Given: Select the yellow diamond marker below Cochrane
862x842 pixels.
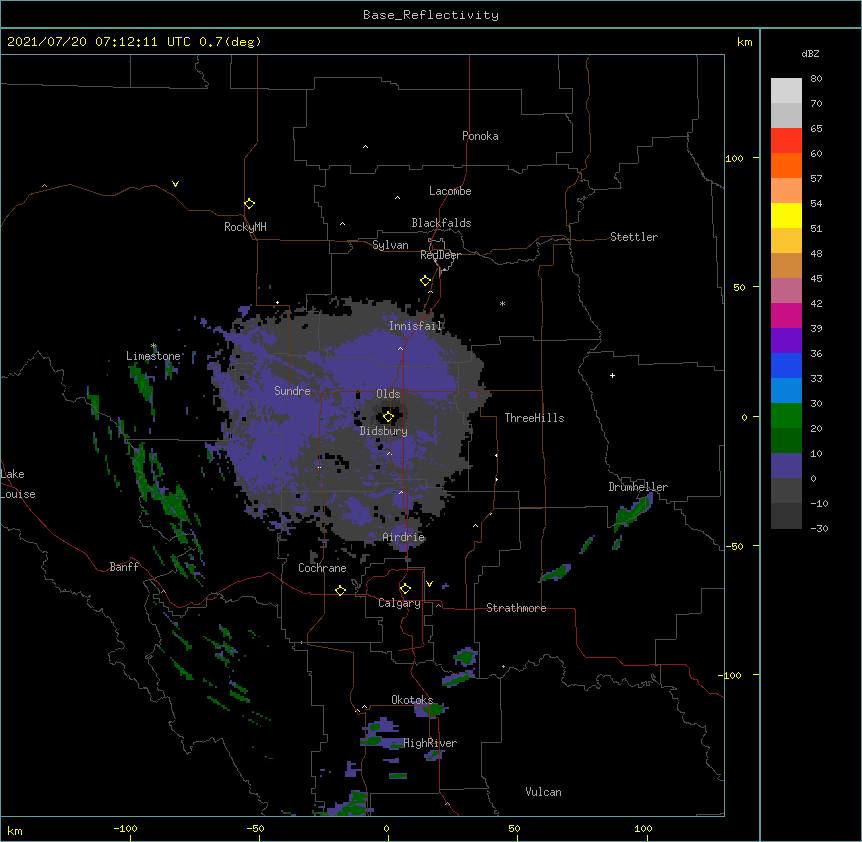Looking at the screenshot, I should point(340,591).
